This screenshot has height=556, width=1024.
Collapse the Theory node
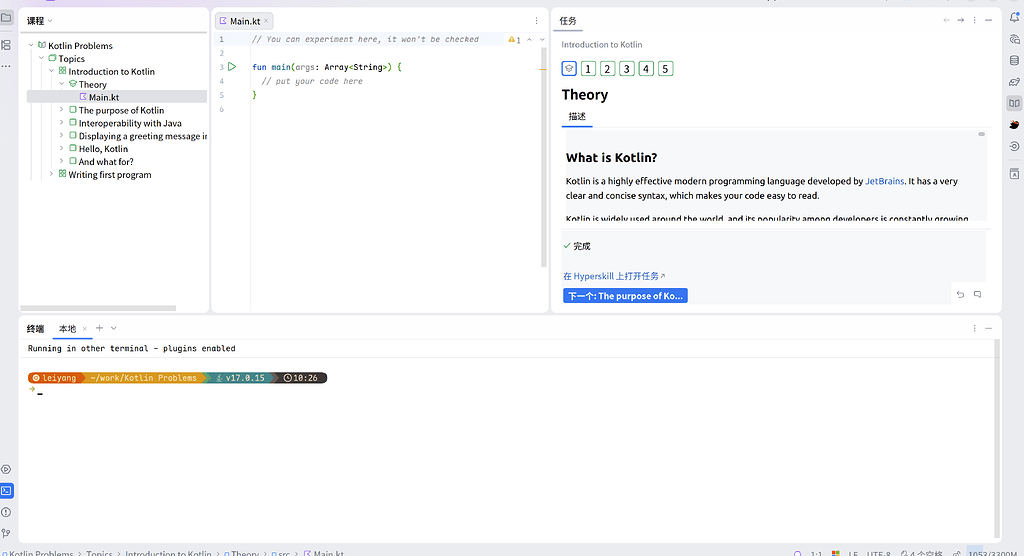(x=62, y=84)
